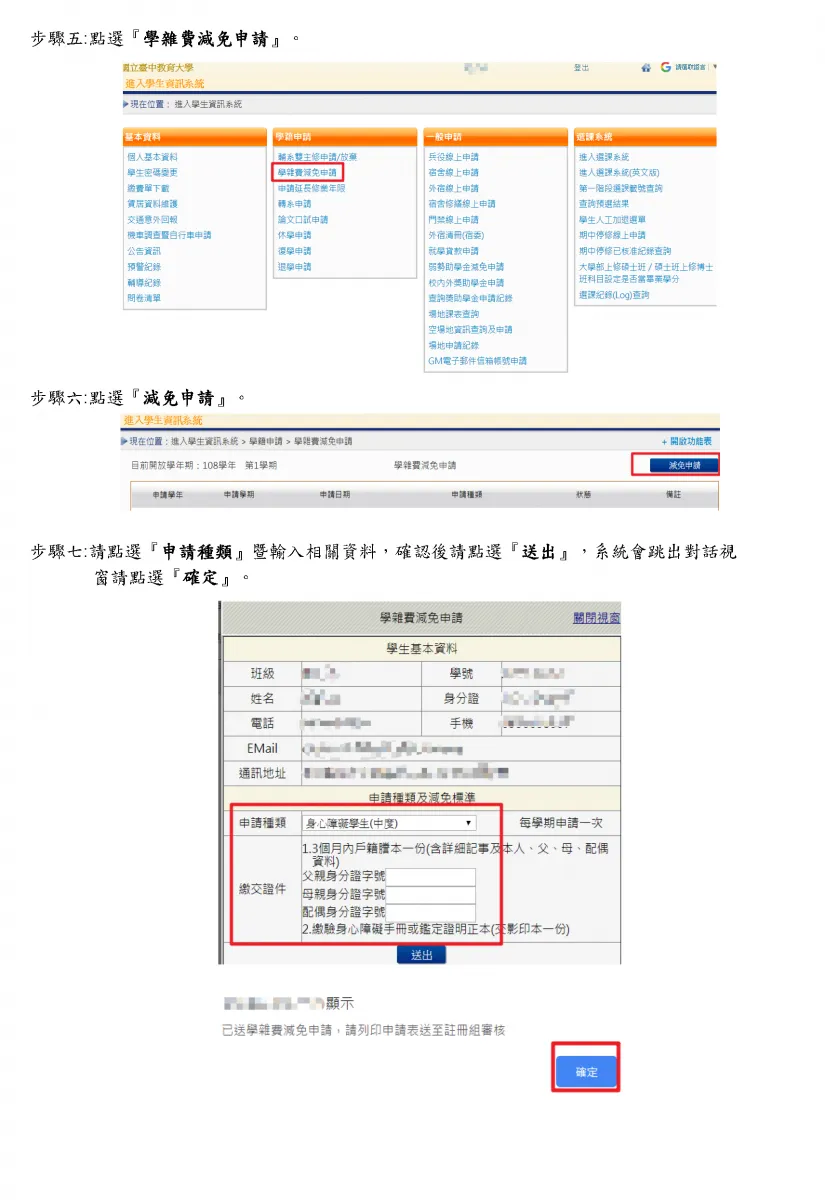Open the 申請種類 dropdown list
Viewport: 825px width, 1200px height.
click(389, 823)
